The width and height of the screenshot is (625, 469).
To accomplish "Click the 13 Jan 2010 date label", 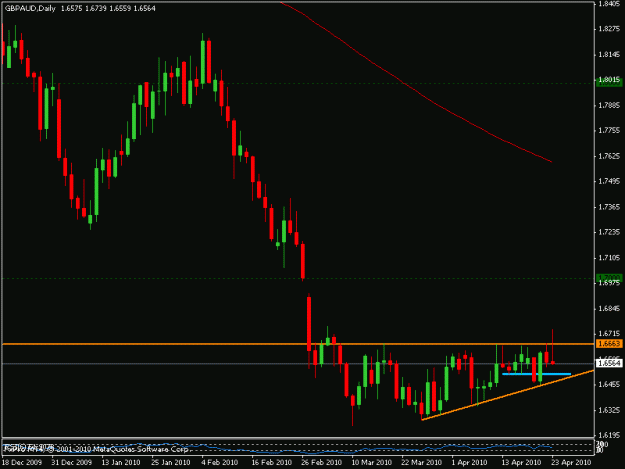I will point(121,463).
